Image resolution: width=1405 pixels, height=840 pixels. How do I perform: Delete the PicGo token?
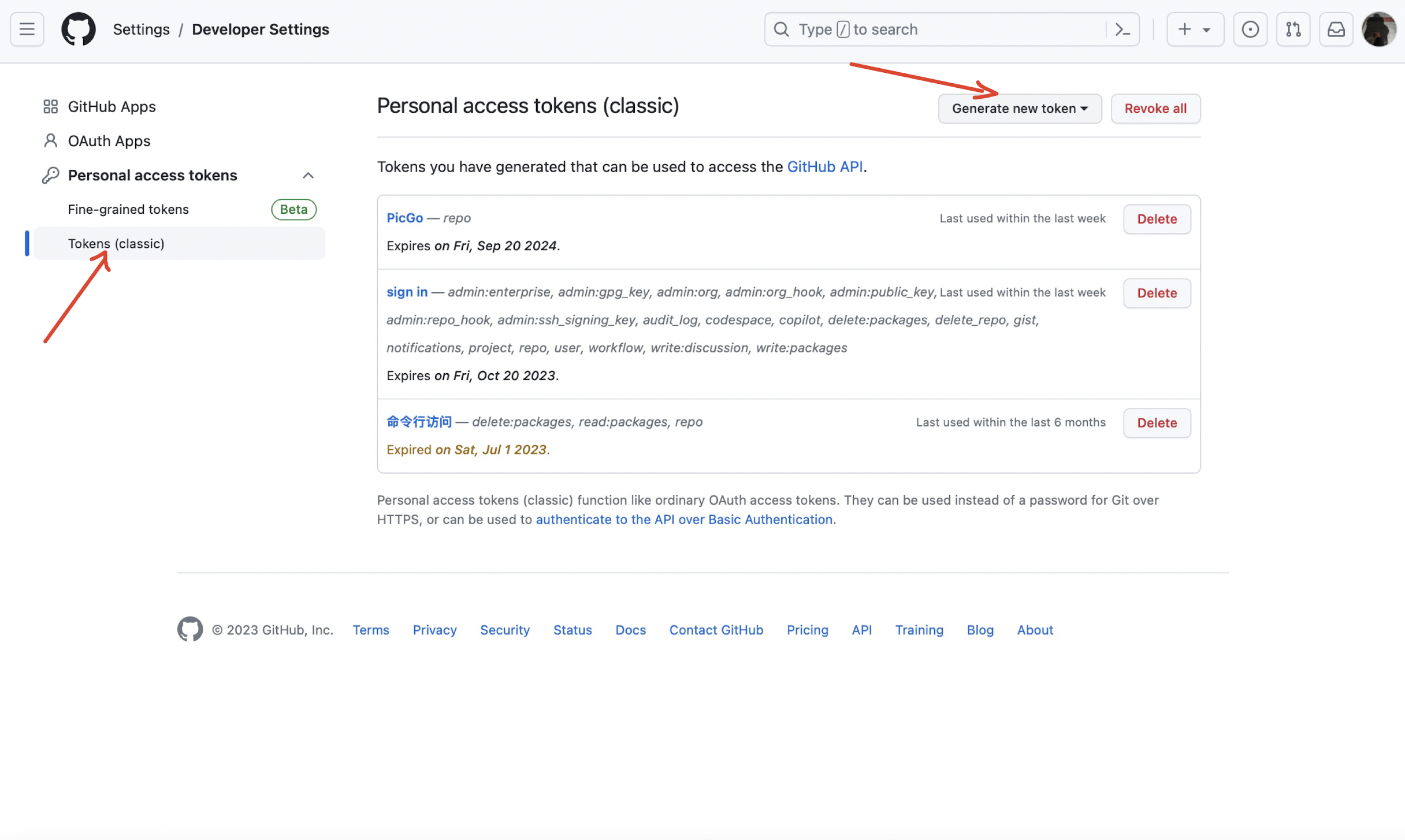1157,219
